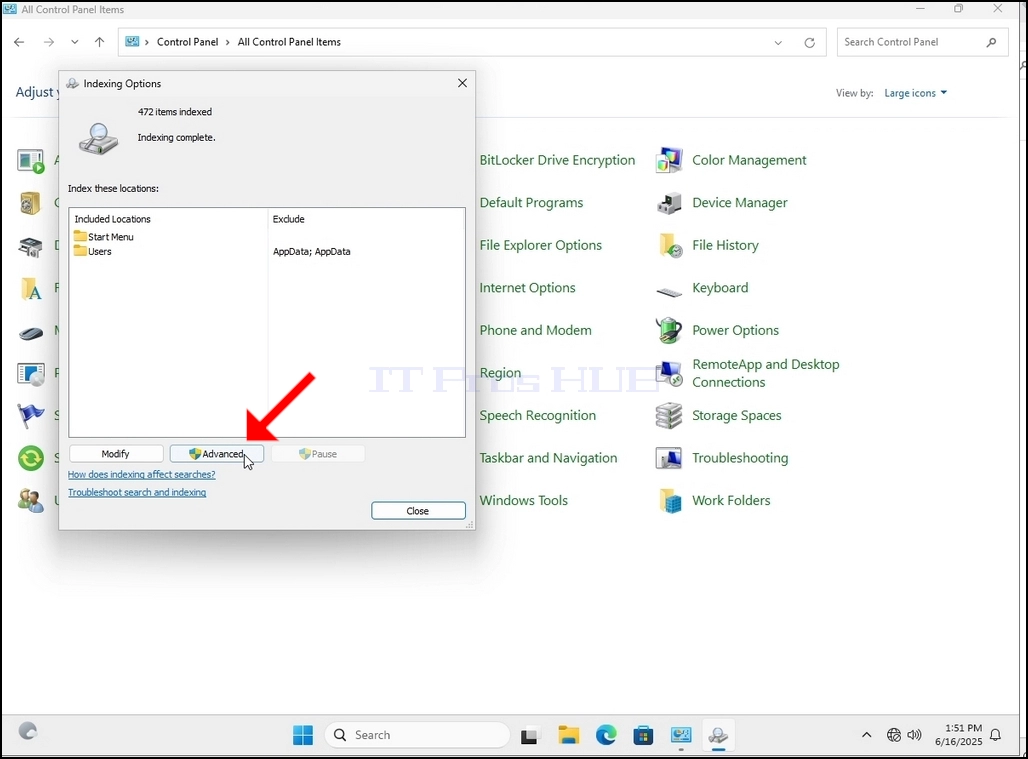Image resolution: width=1028 pixels, height=759 pixels.
Task: Click the Modify button in Indexing Options
Action: pyautogui.click(x=116, y=454)
